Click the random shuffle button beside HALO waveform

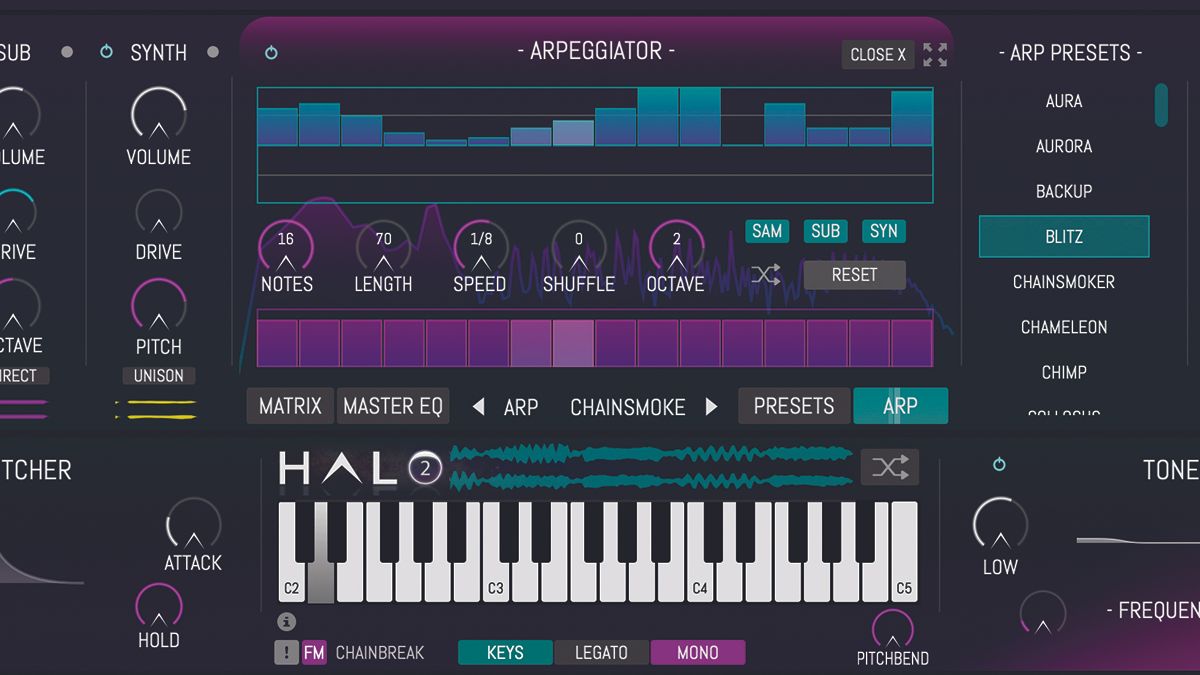[890, 467]
